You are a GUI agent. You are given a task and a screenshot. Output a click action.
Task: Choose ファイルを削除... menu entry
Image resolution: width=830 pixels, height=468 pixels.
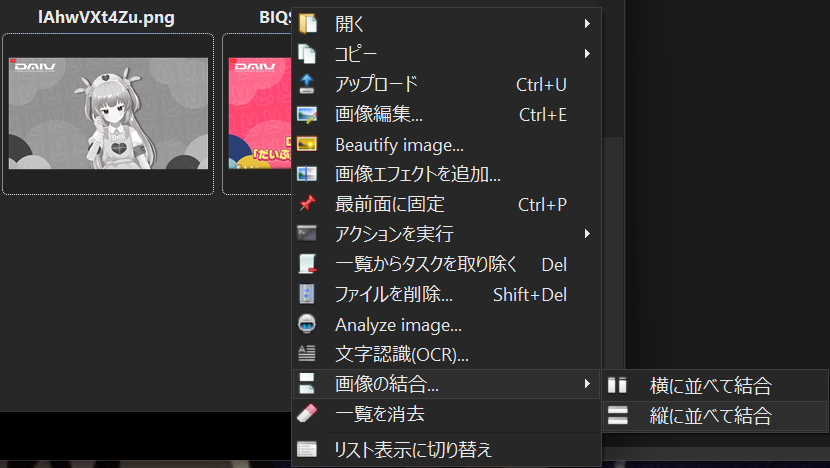pos(394,294)
